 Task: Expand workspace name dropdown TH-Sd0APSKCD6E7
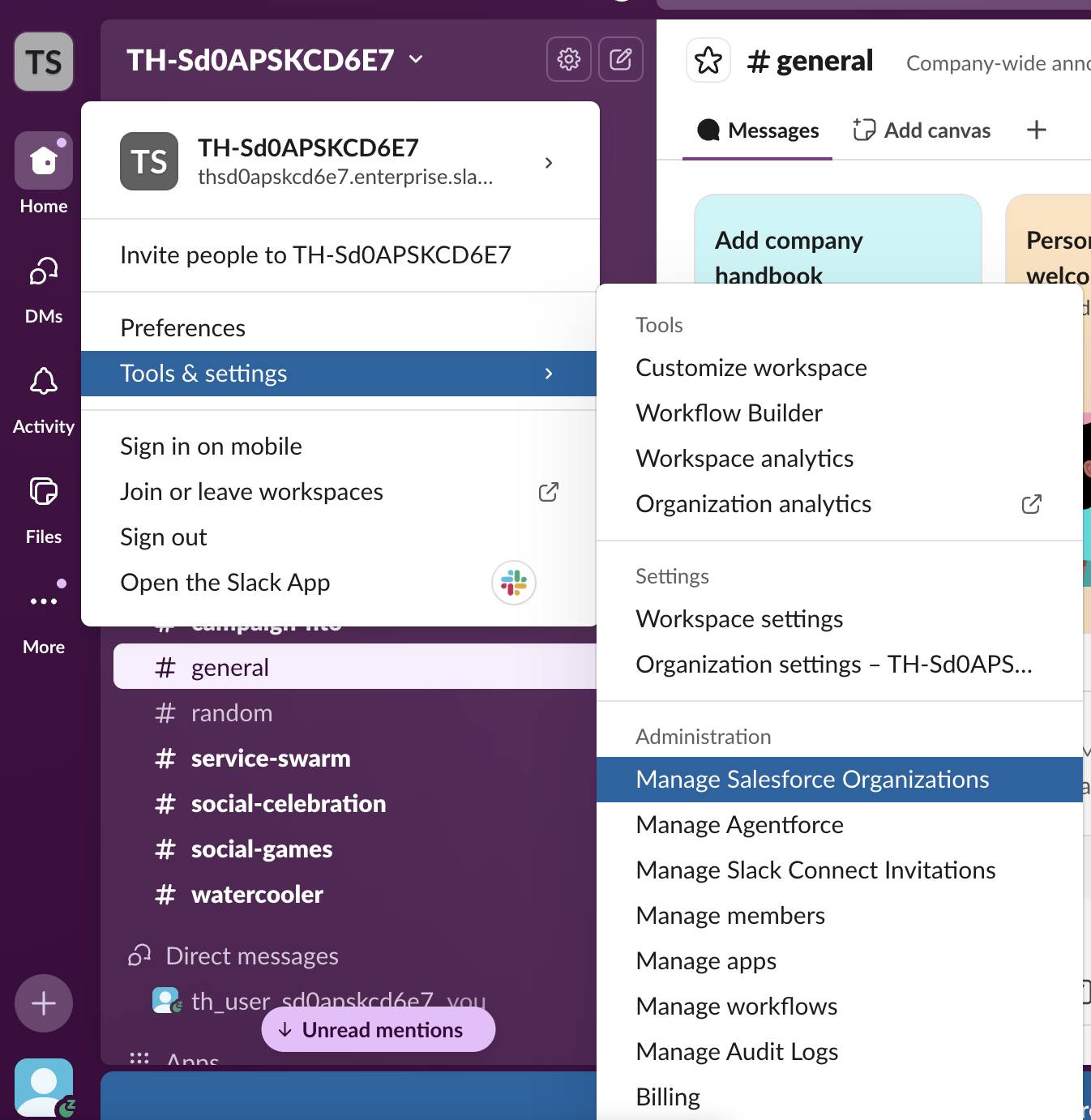tap(416, 59)
